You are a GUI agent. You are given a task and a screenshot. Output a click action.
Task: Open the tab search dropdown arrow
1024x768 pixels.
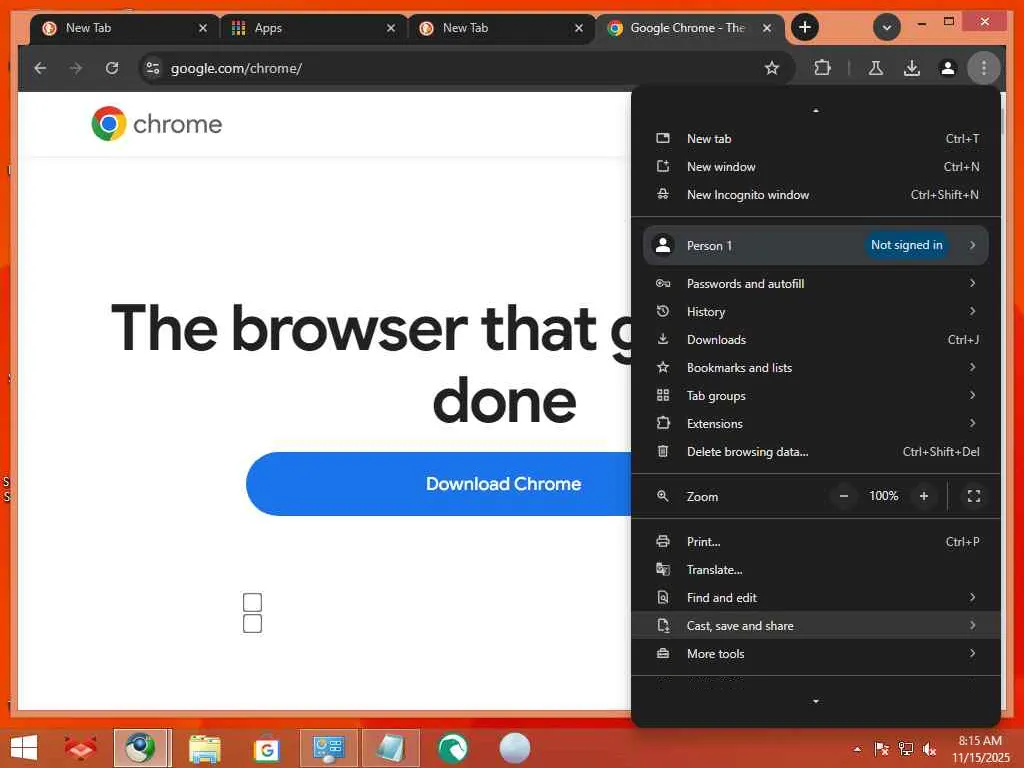(887, 27)
